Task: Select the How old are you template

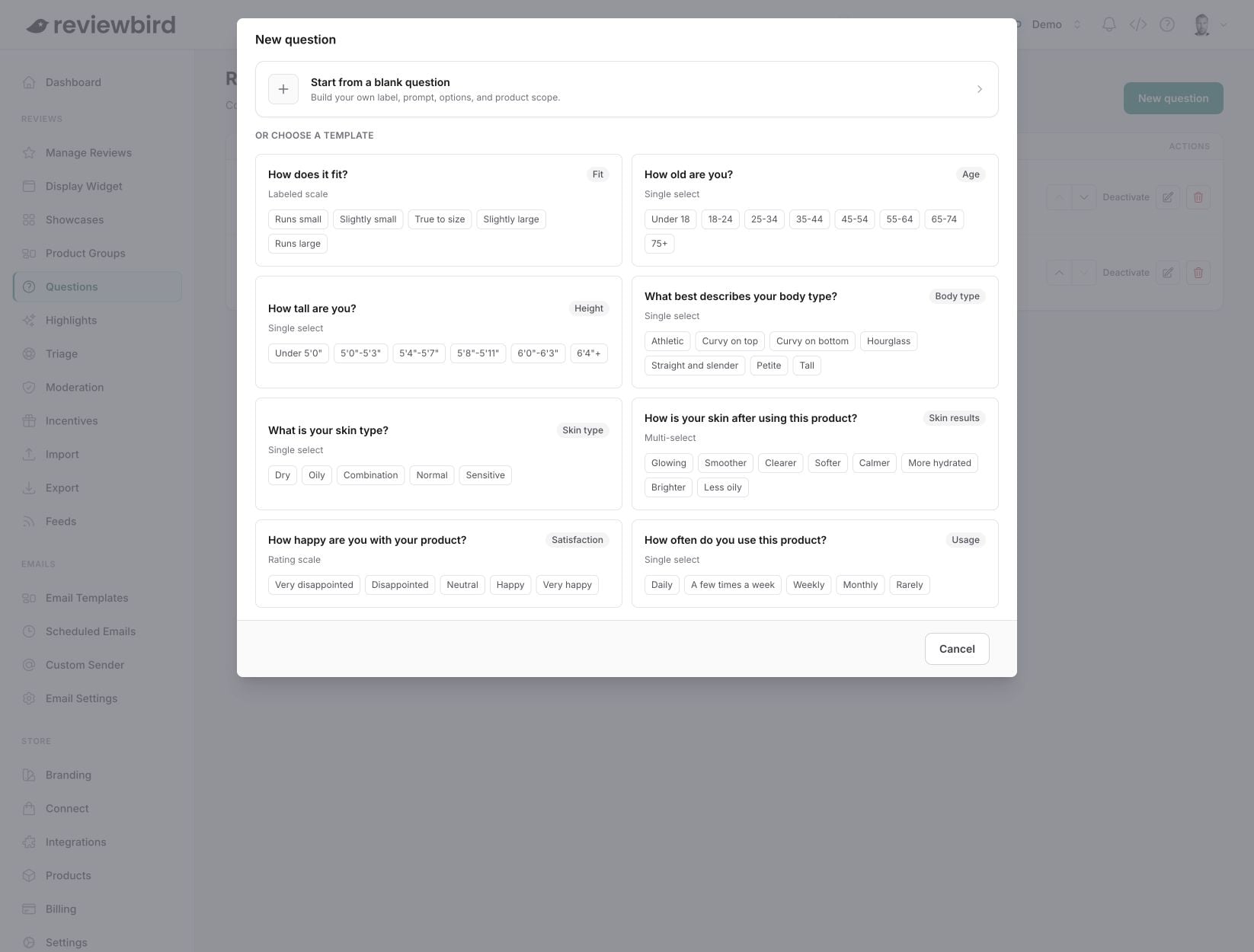Action: 815,210
